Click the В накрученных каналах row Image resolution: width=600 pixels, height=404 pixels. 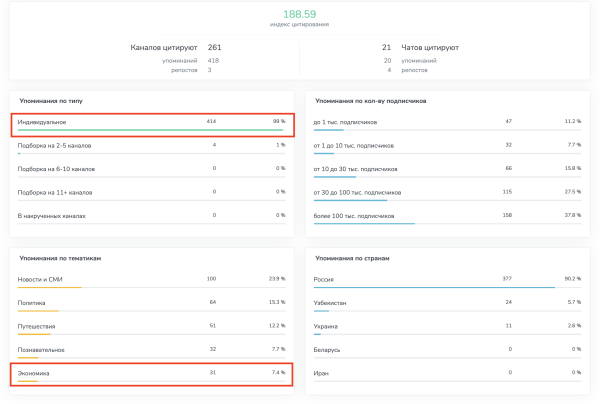pos(152,215)
